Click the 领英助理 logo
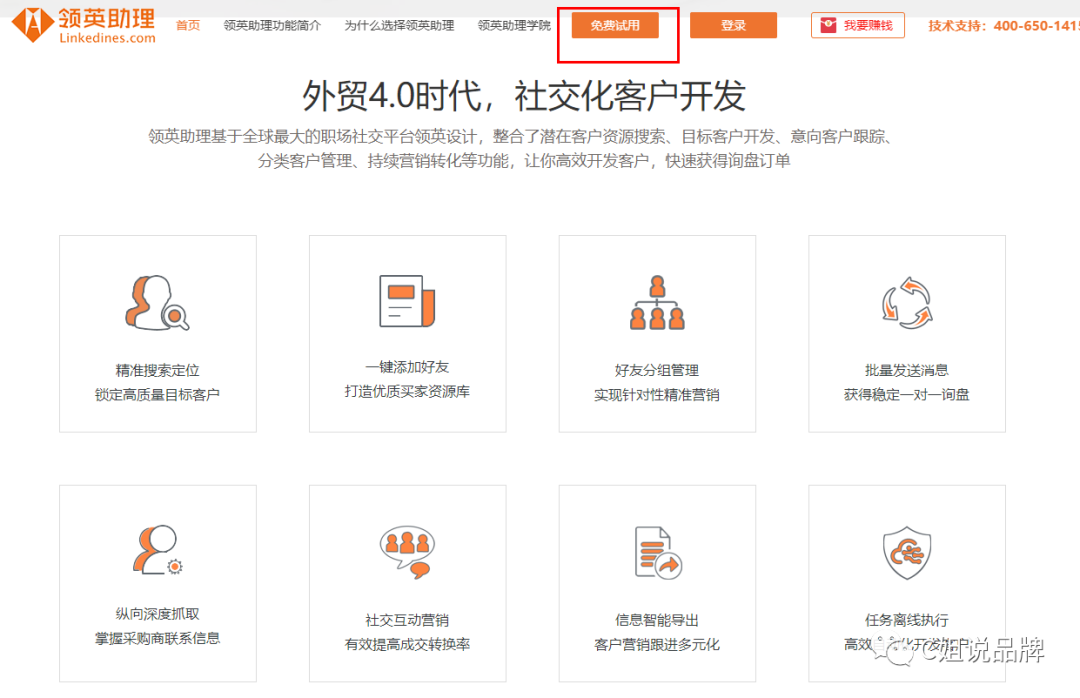Screen dimensions: 1080x698 coord(85,25)
